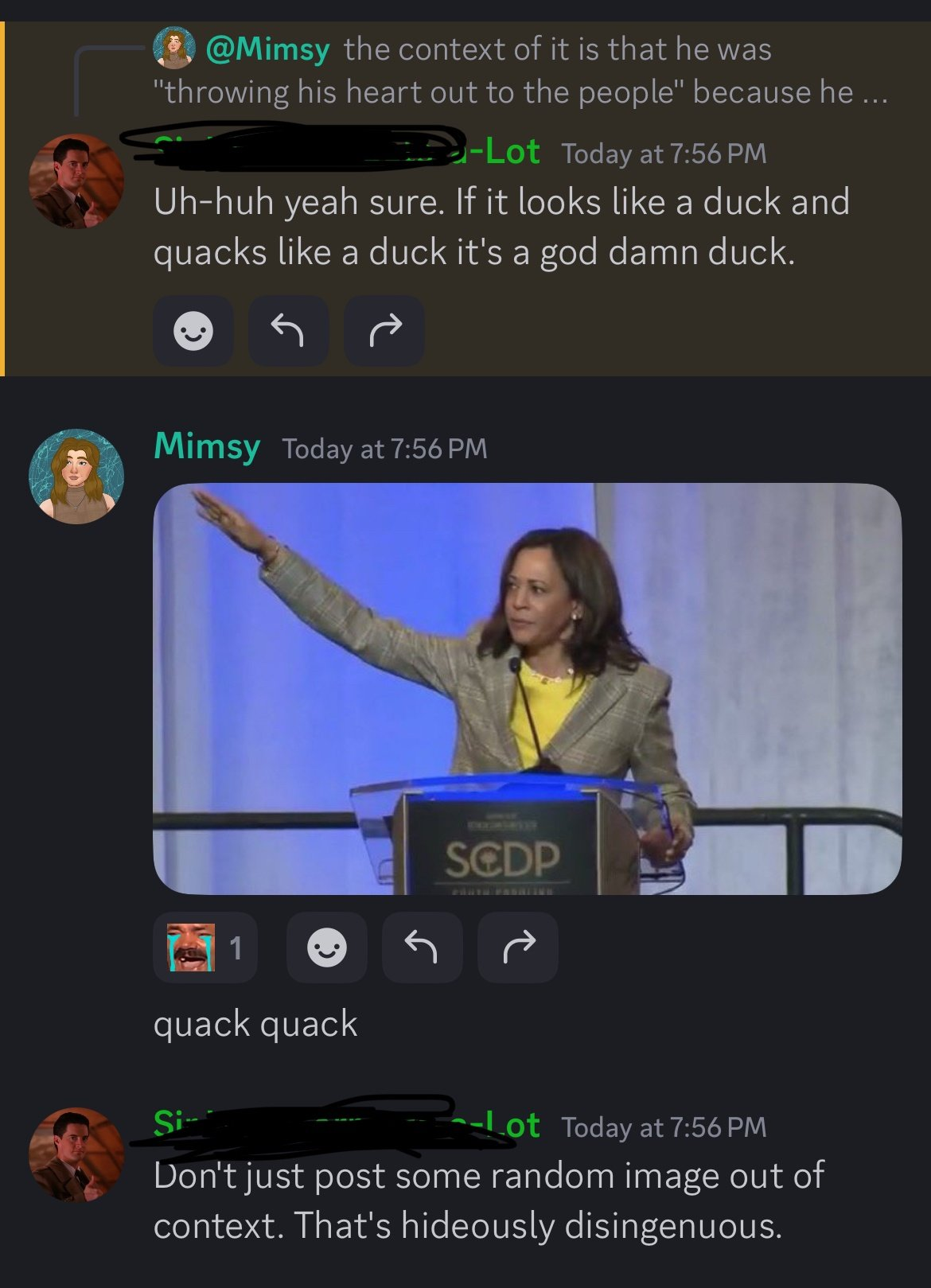The width and height of the screenshot is (931, 1288).
Task: Click the redacted green username ending in -Lot at top
Action: coord(347,151)
